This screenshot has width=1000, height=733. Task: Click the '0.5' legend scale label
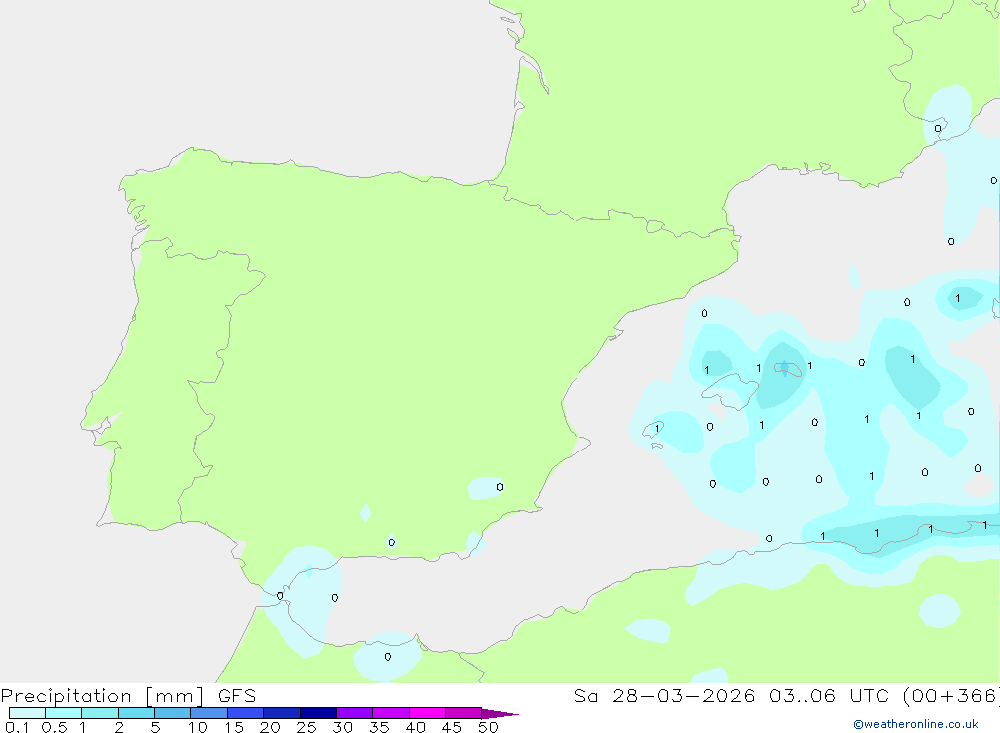point(54,727)
